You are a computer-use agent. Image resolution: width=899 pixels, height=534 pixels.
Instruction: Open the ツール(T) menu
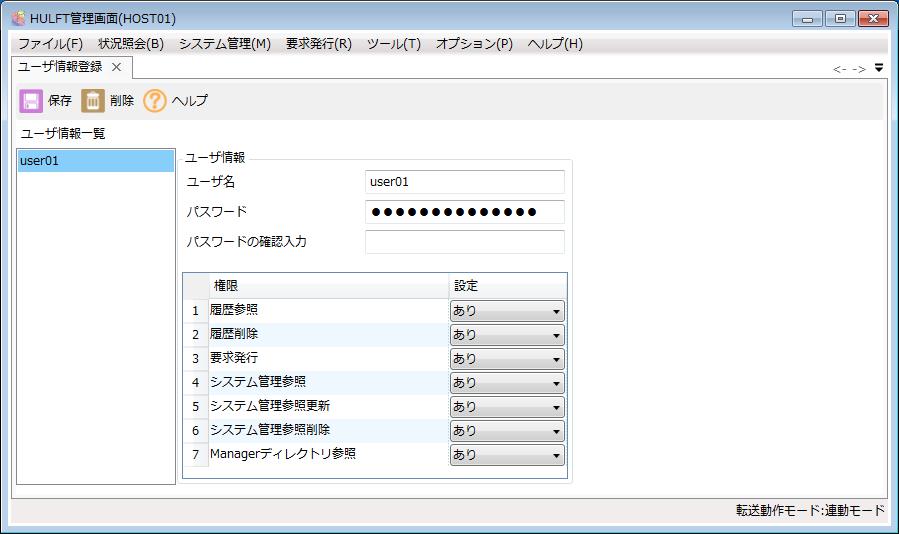tap(394, 44)
